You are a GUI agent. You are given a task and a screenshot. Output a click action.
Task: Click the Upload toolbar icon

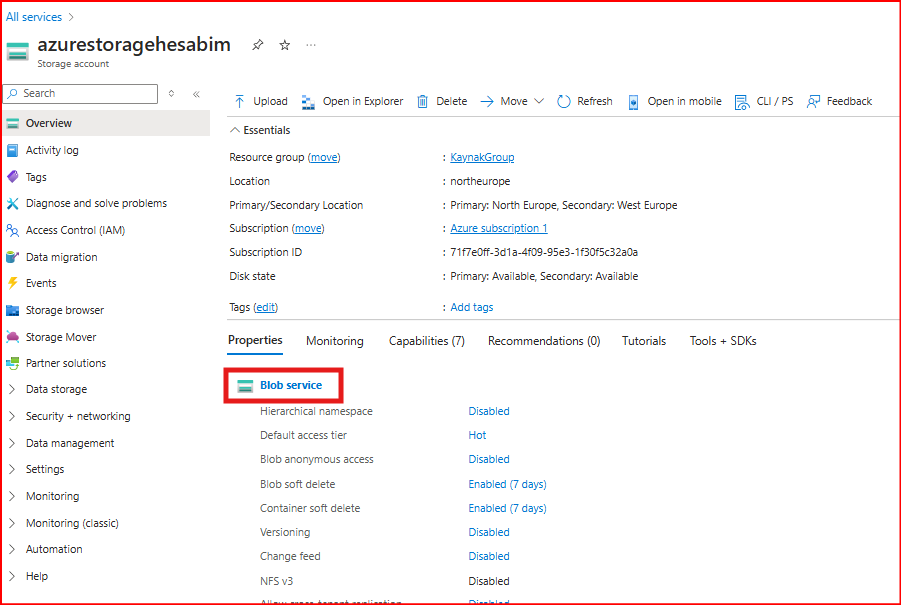point(240,101)
